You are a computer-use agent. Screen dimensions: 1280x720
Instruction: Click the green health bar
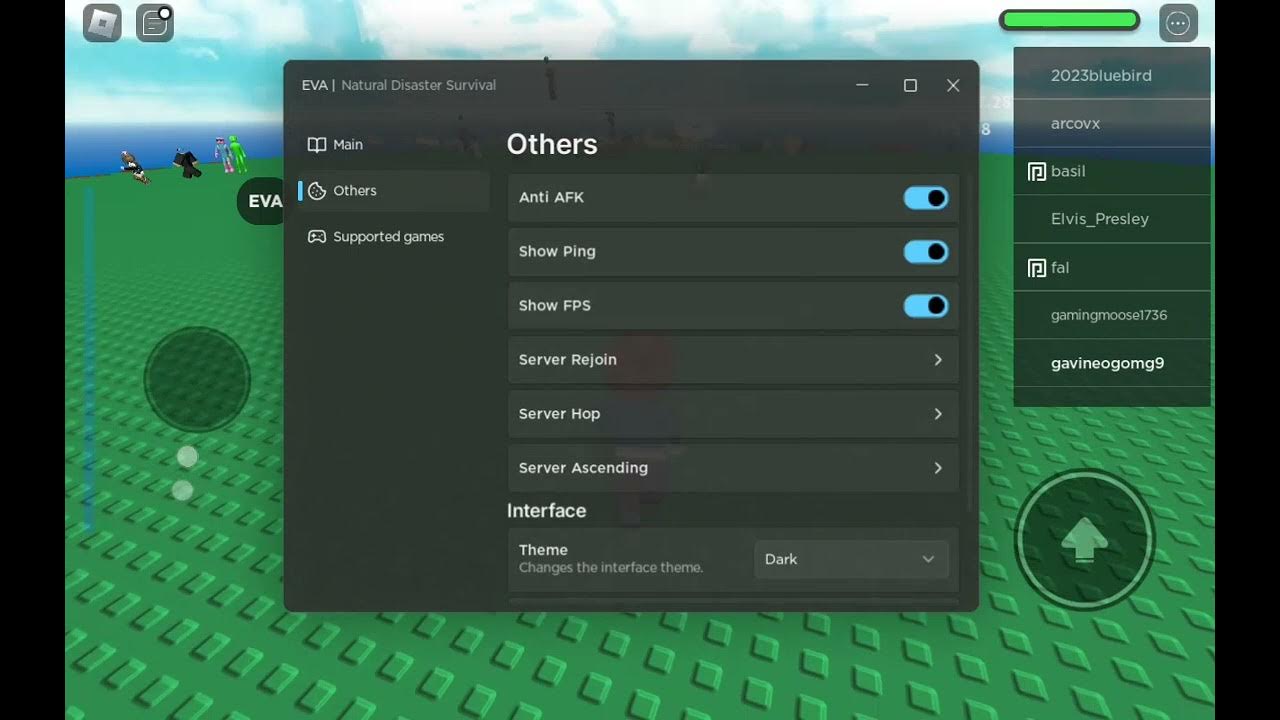click(x=1070, y=20)
